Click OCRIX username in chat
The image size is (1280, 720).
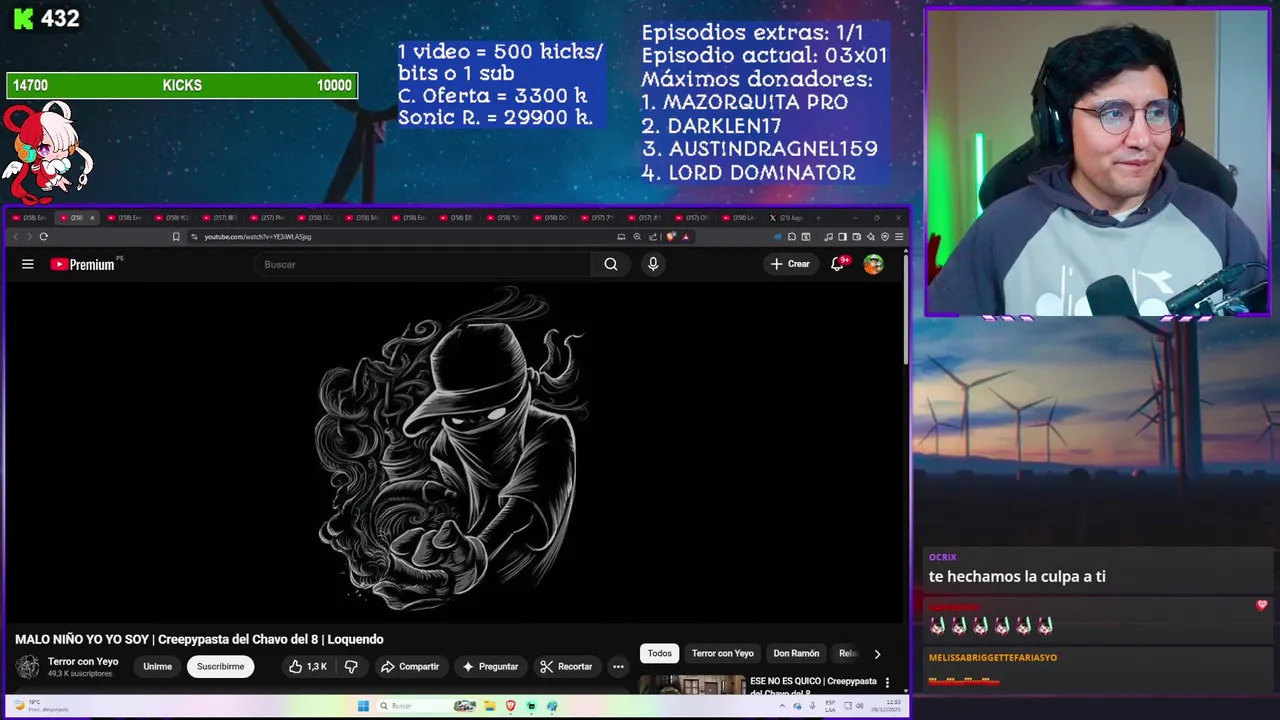click(x=942, y=557)
